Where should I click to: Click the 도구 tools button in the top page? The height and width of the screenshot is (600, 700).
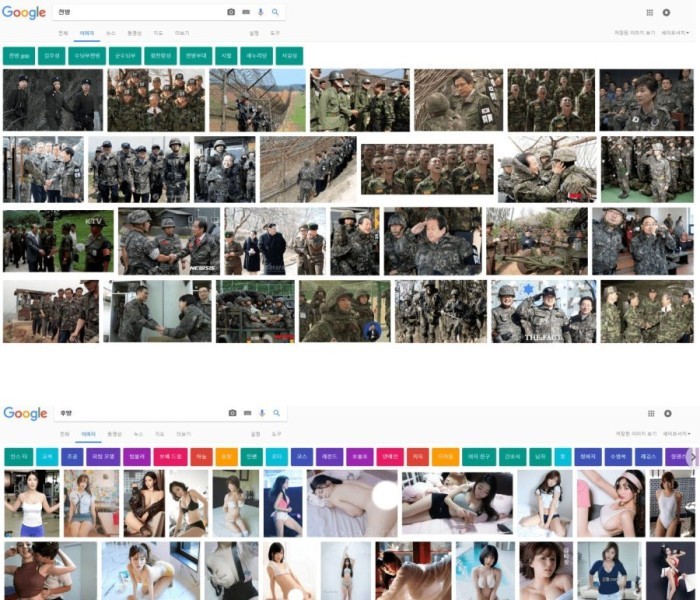click(275, 33)
